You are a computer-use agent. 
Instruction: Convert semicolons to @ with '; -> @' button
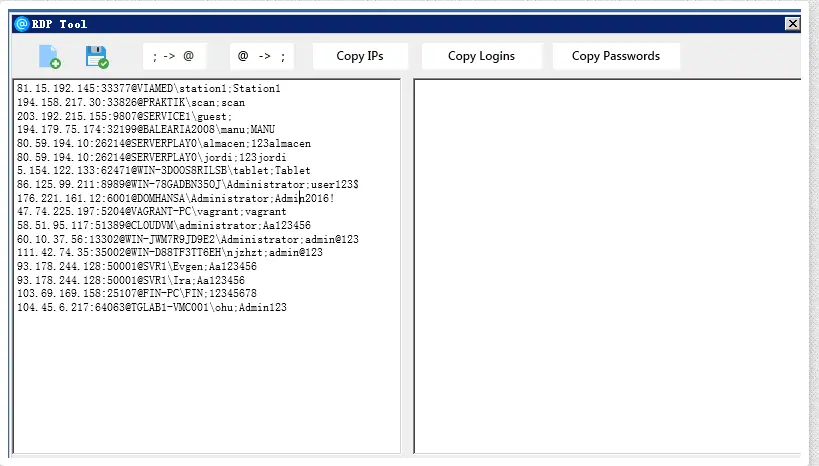[x=174, y=56]
